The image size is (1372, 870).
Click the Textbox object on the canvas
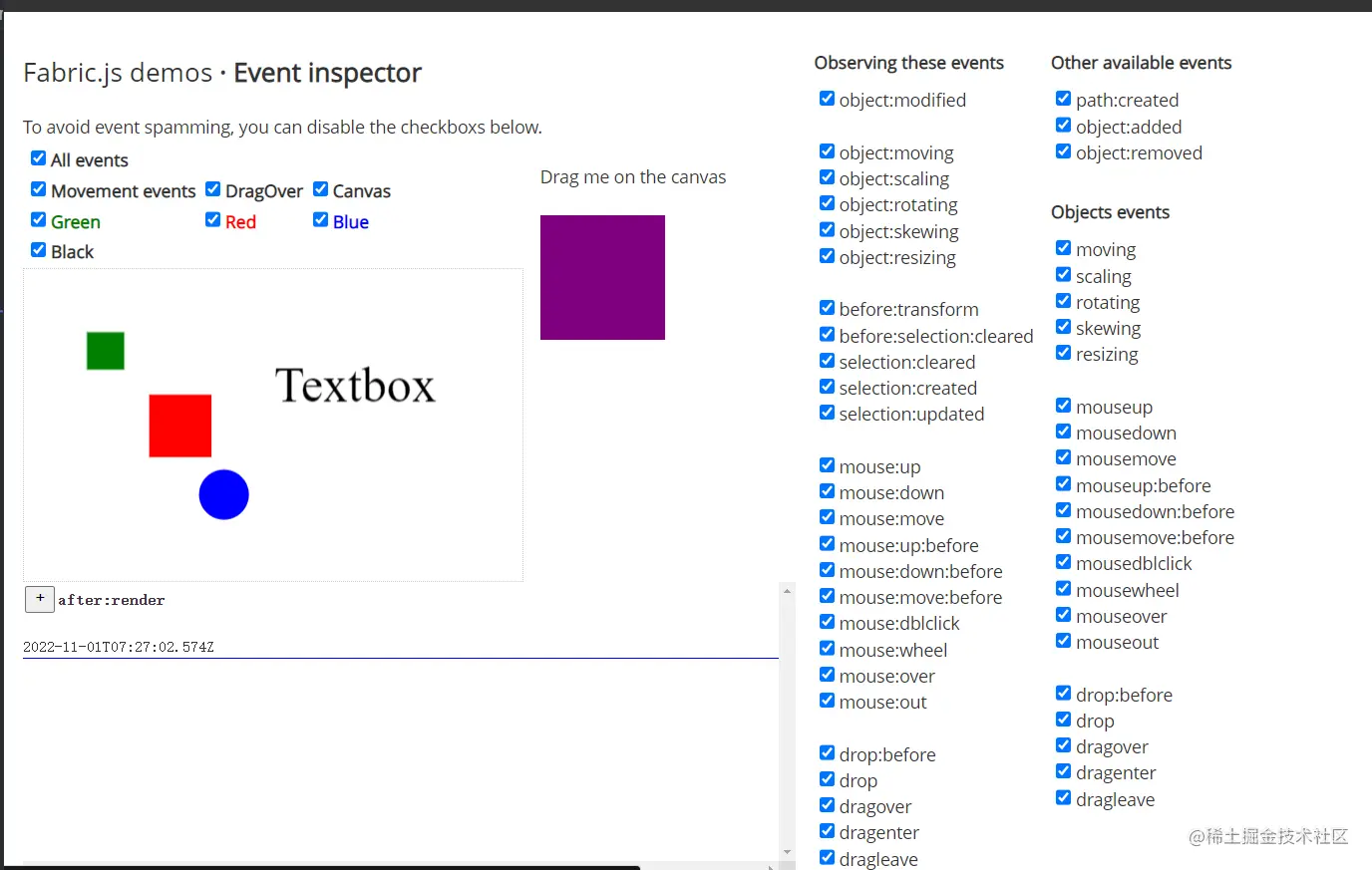coord(356,386)
